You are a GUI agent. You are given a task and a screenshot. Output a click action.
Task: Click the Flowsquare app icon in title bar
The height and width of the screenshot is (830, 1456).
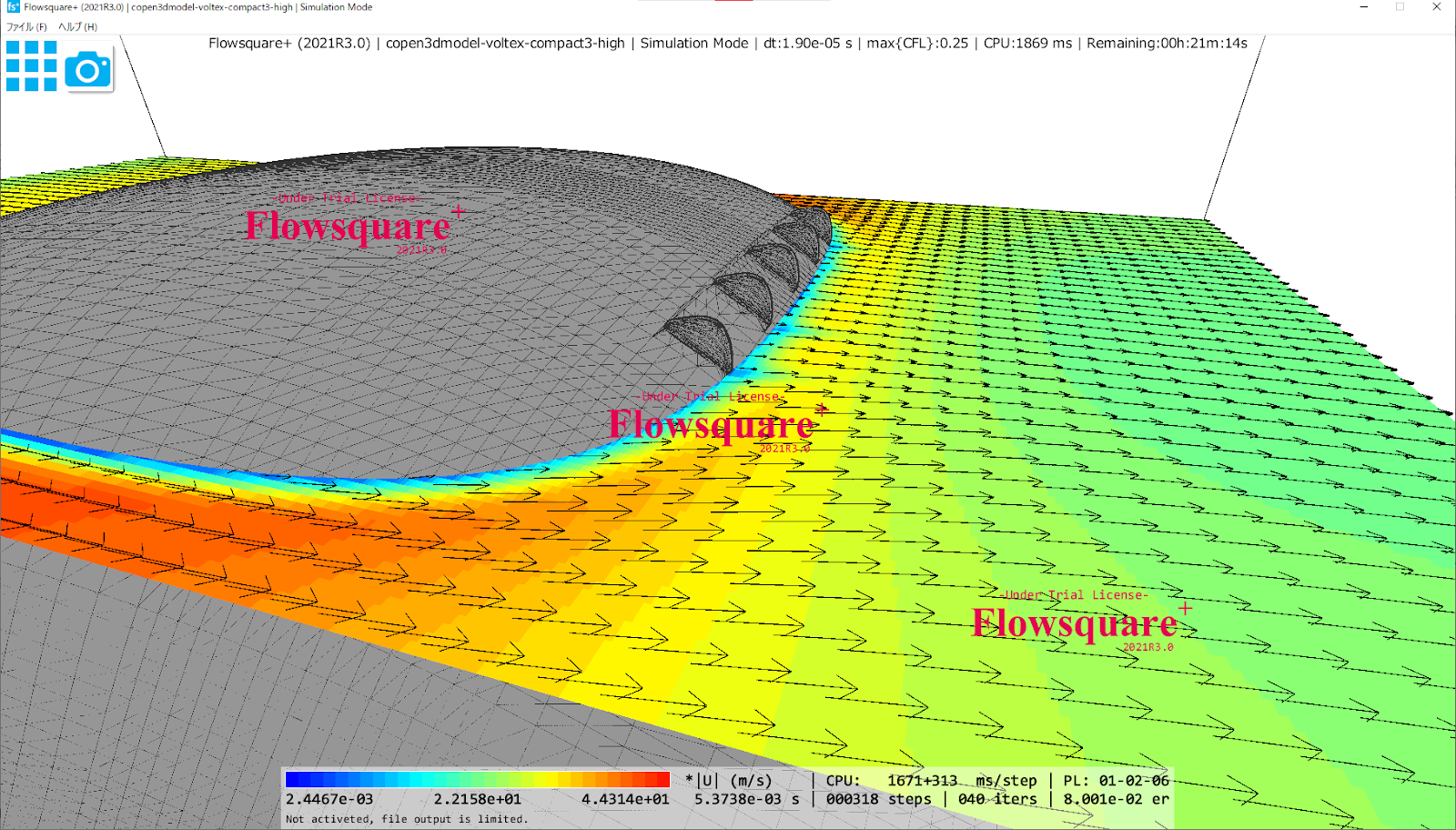[13, 7]
